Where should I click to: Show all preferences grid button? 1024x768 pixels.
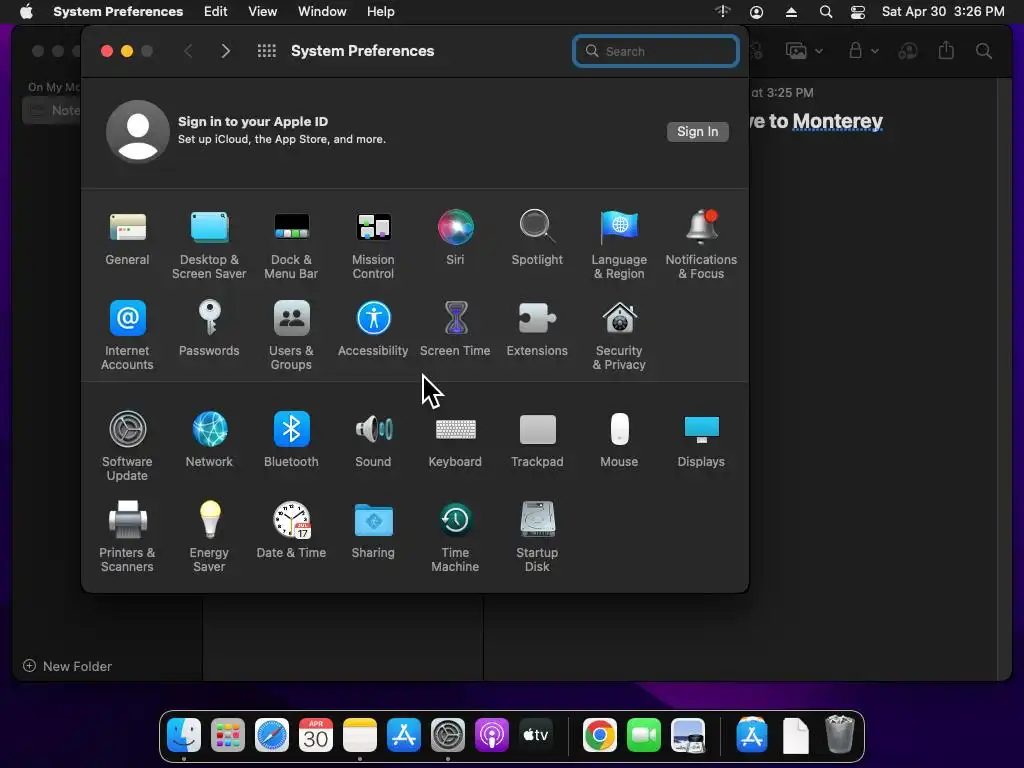[x=266, y=51]
